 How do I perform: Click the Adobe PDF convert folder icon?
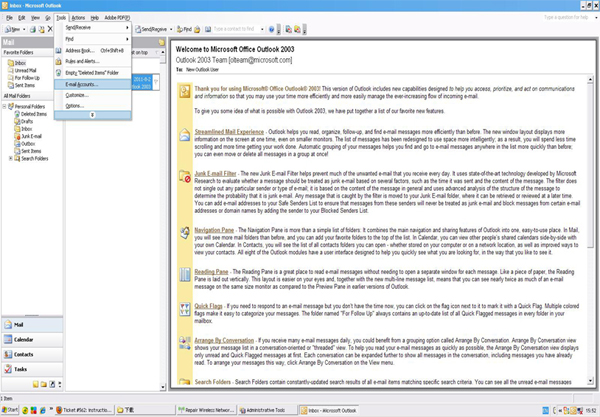click(x=297, y=29)
